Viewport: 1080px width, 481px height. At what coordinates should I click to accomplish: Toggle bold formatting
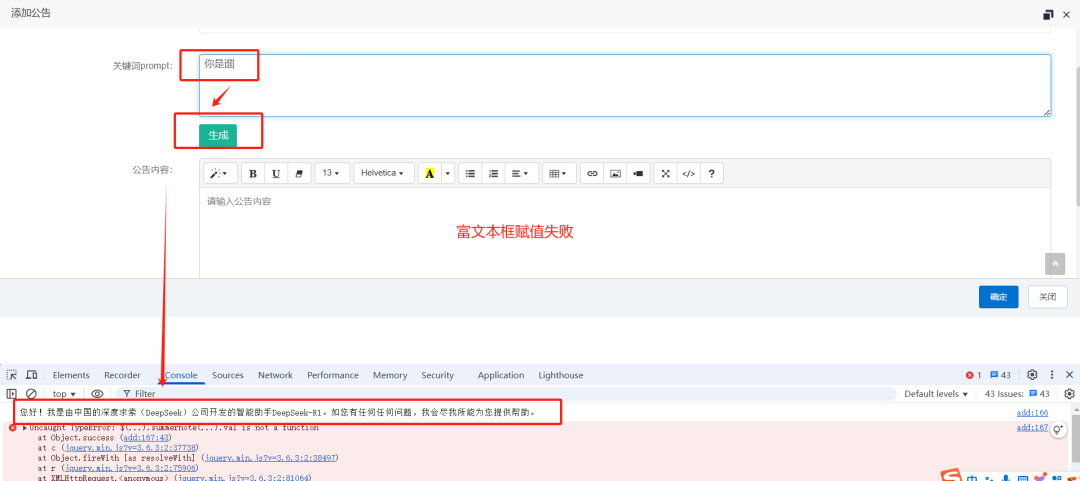point(253,173)
